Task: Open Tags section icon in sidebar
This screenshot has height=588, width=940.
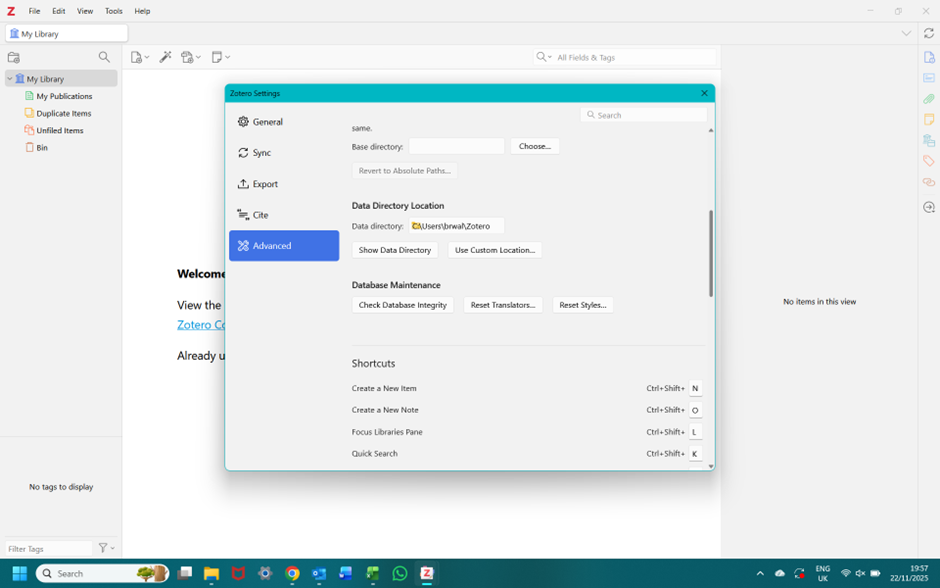Action: [929, 161]
